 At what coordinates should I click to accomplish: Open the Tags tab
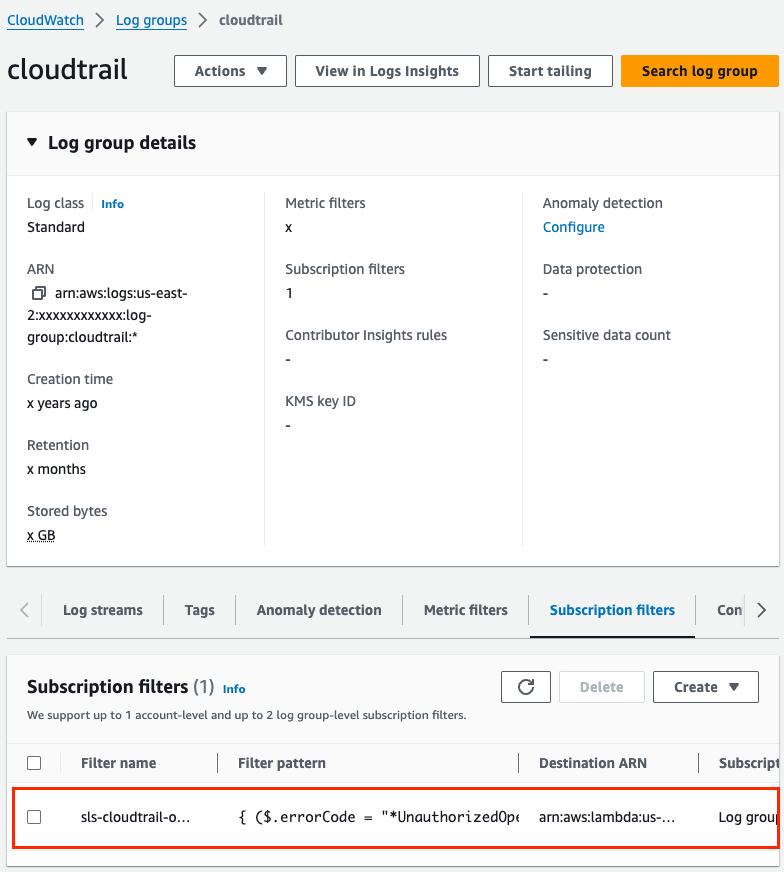[199, 610]
